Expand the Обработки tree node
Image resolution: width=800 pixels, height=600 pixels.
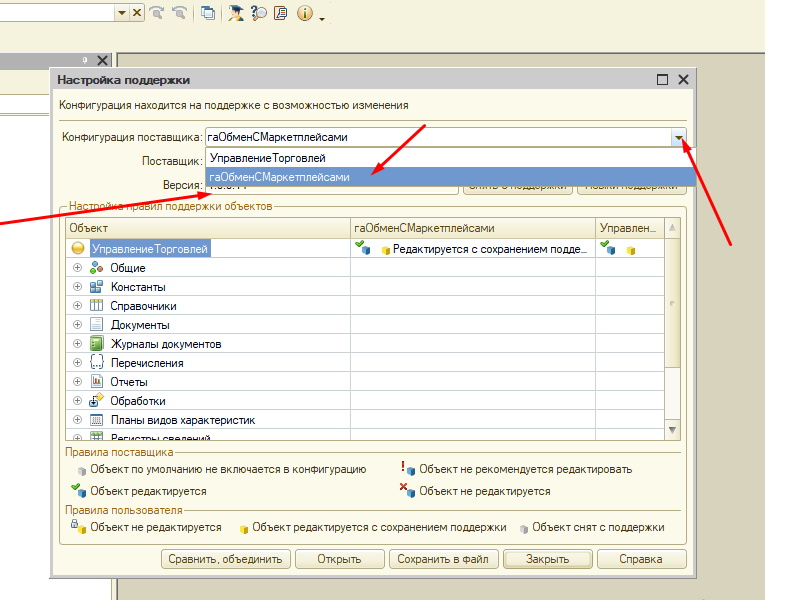point(78,401)
